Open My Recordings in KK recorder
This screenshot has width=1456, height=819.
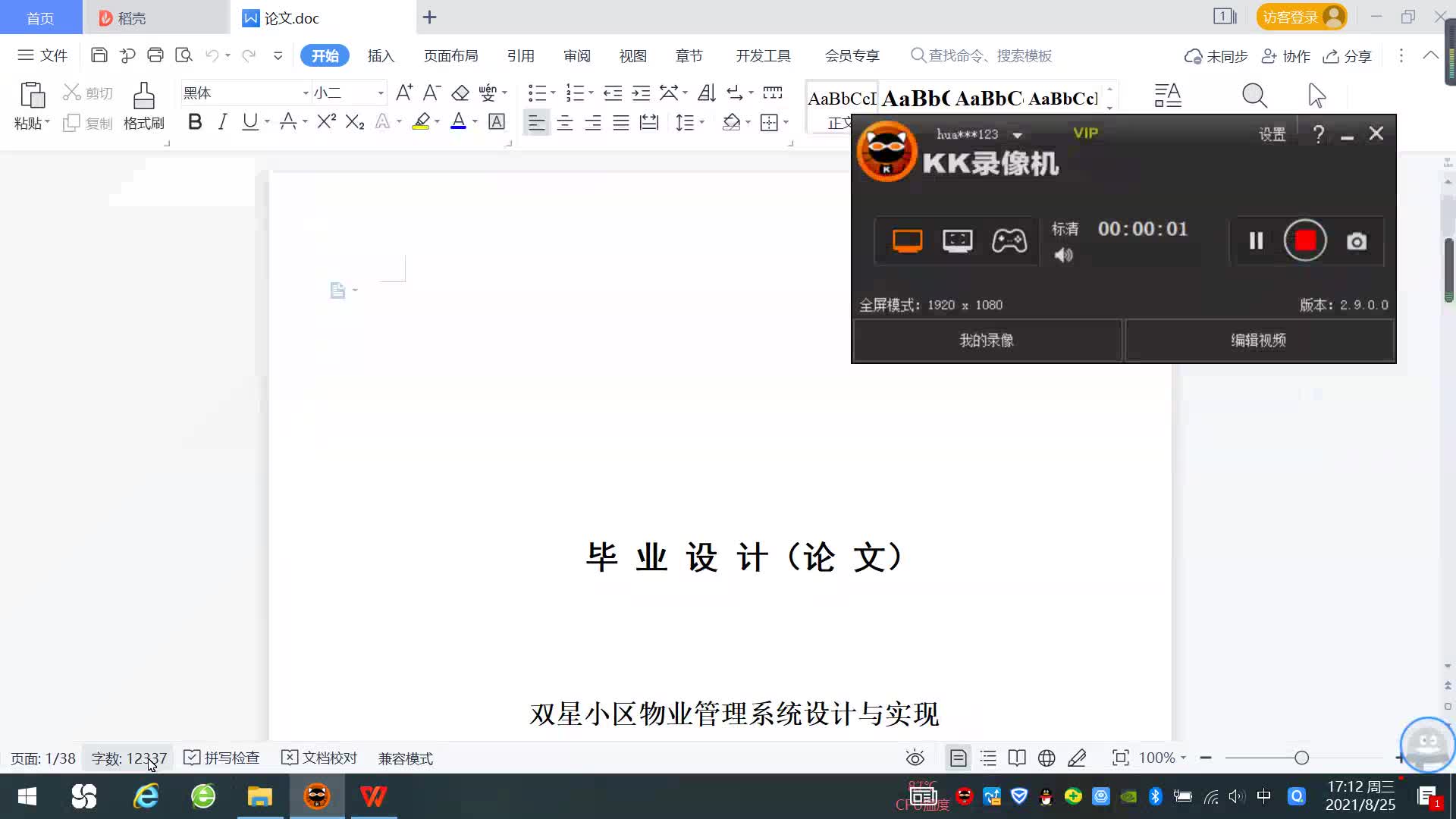point(987,340)
